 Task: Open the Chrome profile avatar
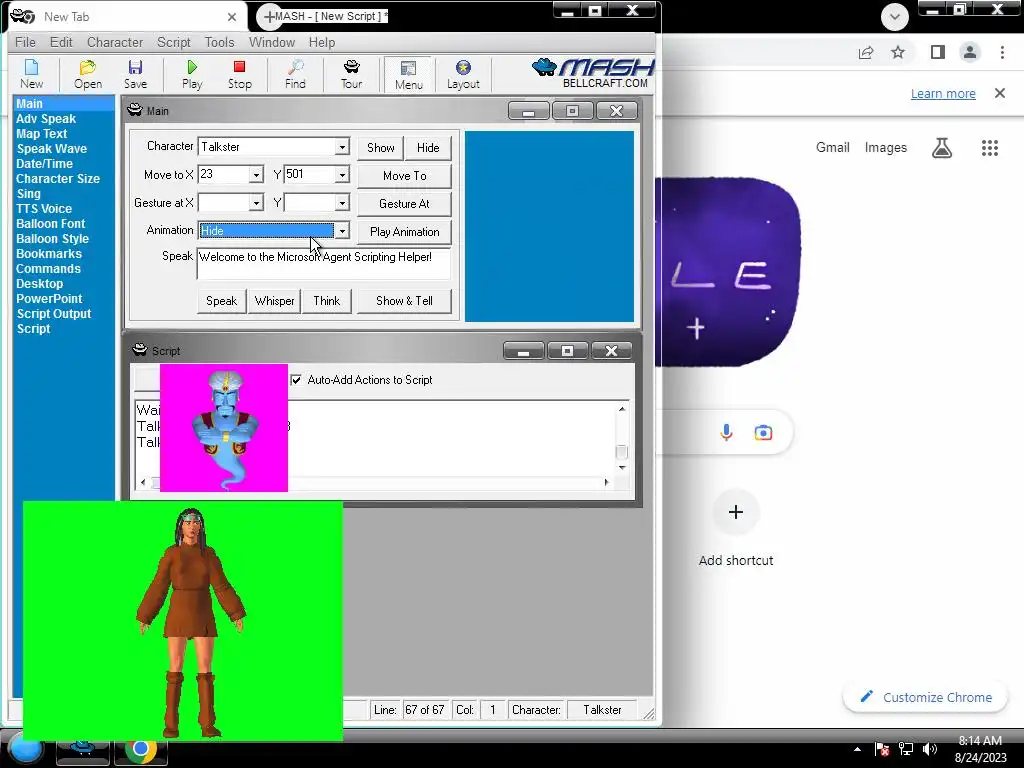pyautogui.click(x=970, y=52)
